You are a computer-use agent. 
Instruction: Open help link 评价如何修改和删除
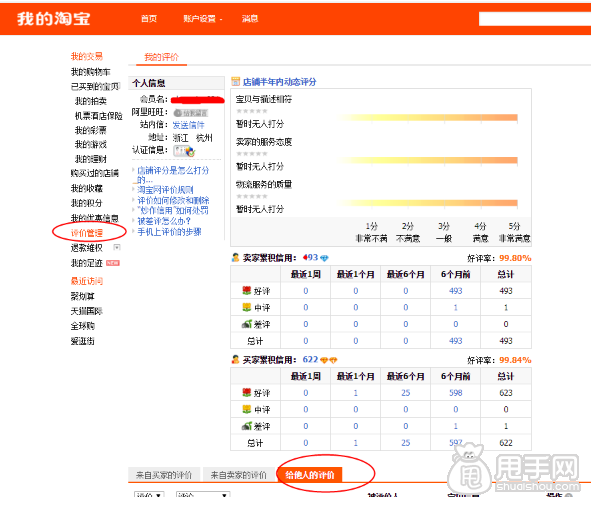(x=173, y=200)
